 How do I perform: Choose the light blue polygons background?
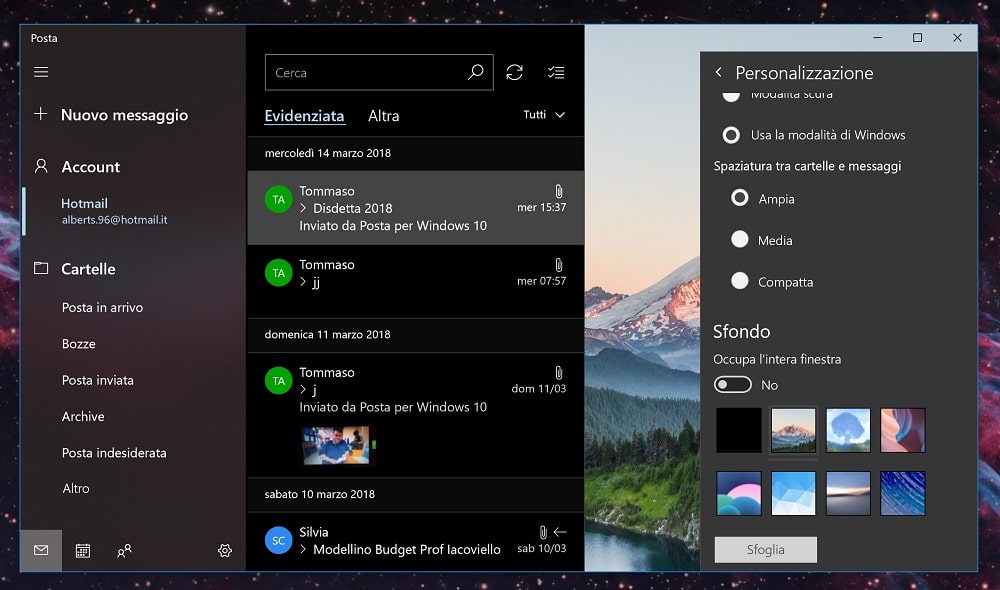point(793,493)
